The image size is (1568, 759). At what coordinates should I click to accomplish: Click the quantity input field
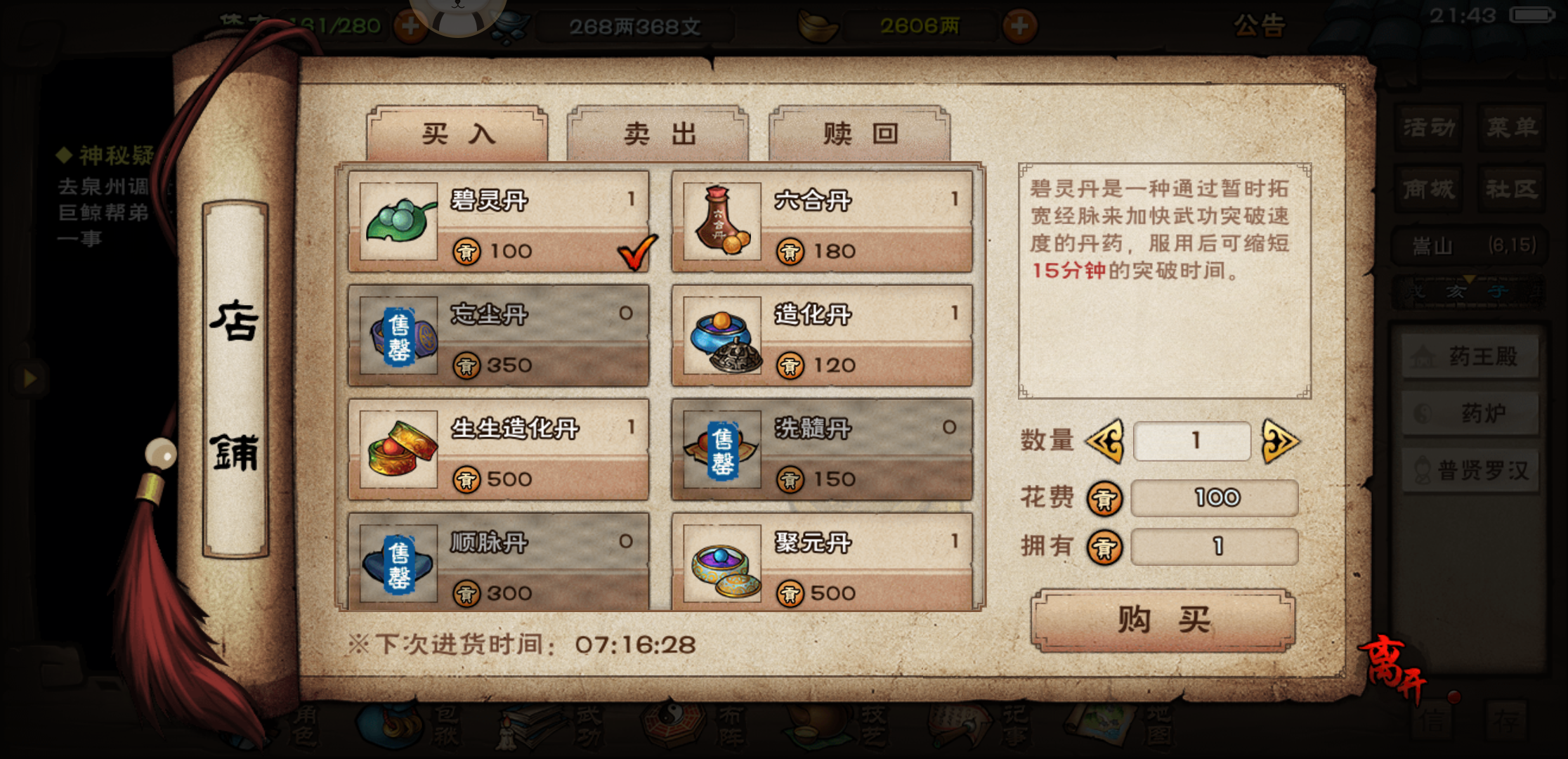[x=1192, y=441]
